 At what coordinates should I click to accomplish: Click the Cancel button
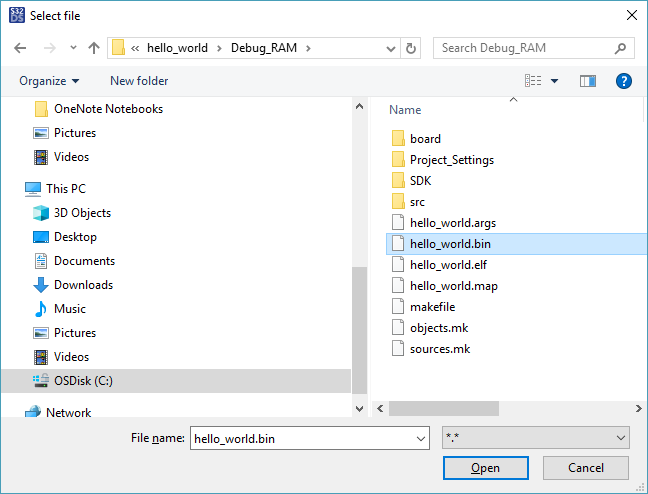point(586,468)
